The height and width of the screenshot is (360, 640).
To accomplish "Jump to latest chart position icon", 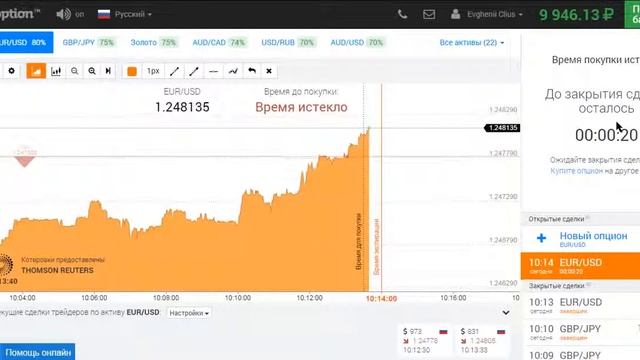I will click(108, 71).
